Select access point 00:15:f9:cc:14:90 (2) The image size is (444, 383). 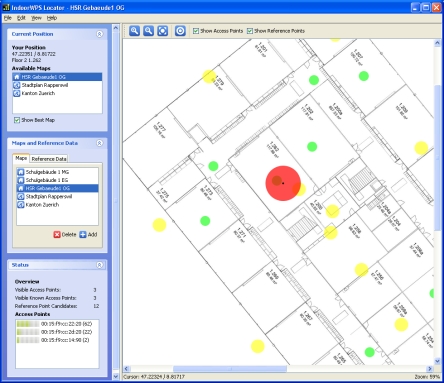[57, 340]
